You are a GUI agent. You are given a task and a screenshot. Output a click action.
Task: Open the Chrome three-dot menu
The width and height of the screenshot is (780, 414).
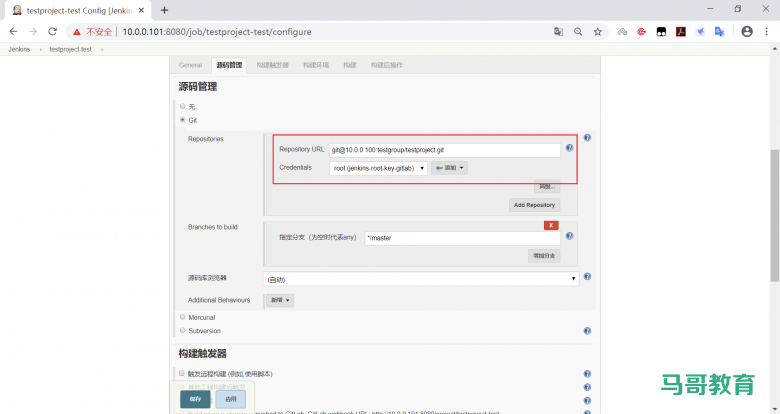tap(766, 32)
